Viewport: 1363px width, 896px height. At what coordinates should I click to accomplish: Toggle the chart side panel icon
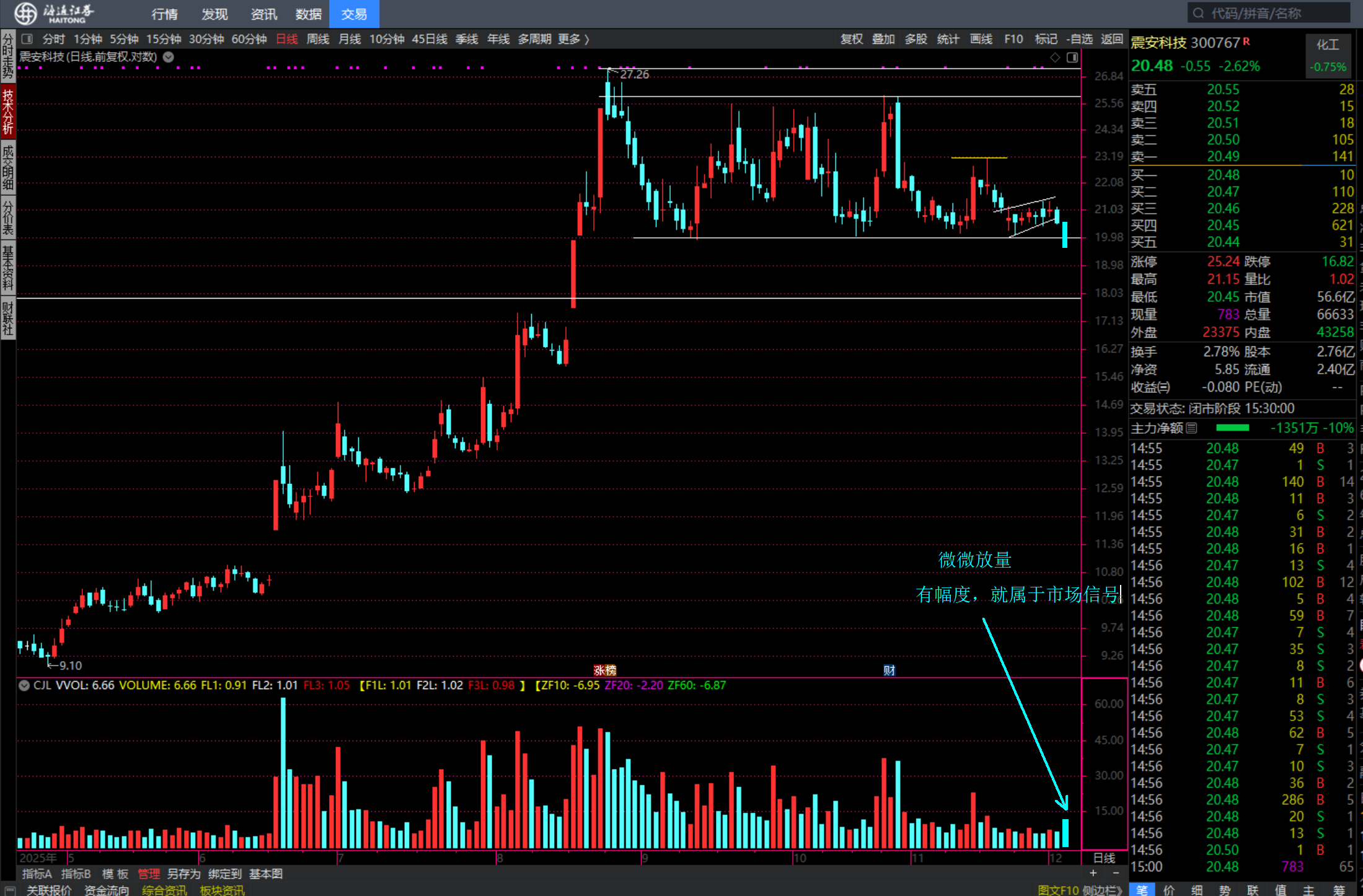[1072, 58]
